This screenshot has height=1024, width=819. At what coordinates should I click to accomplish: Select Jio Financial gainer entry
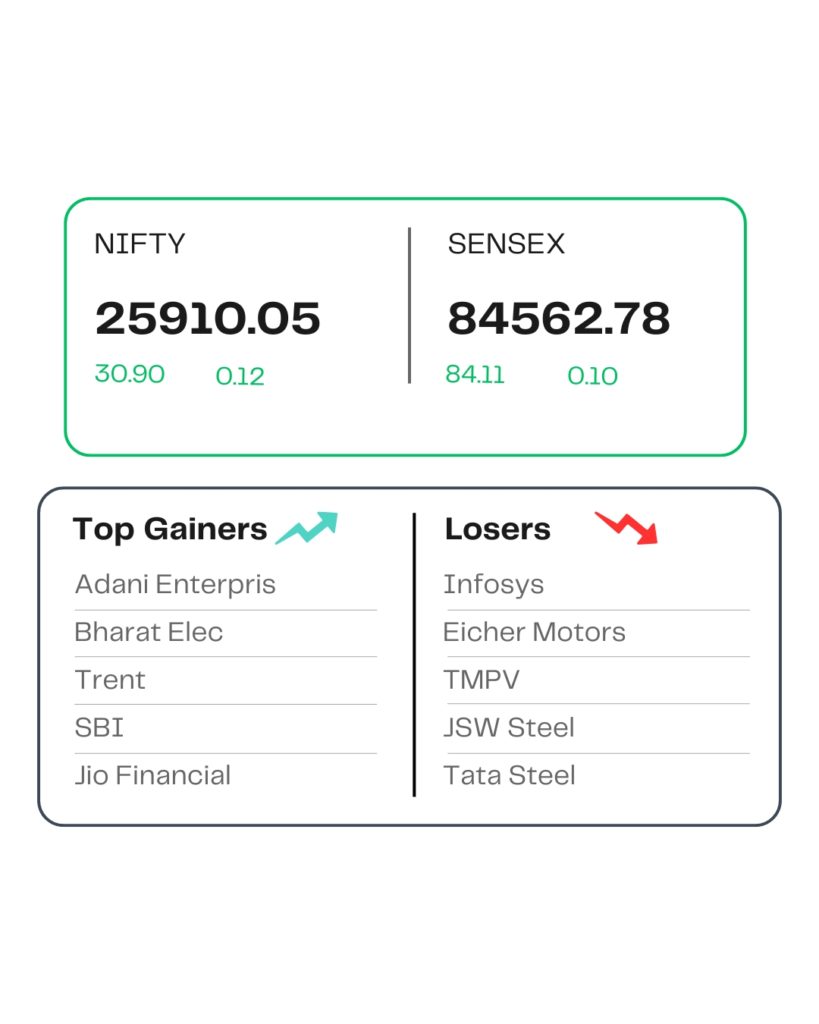click(x=153, y=775)
